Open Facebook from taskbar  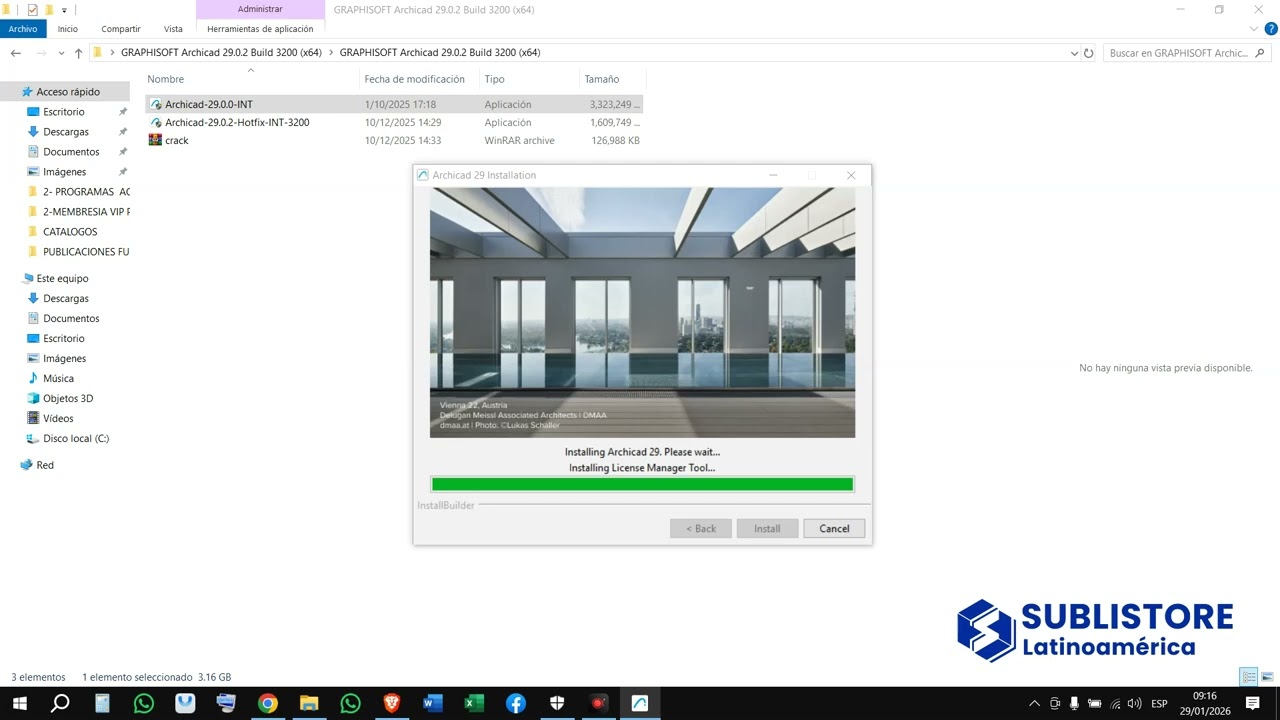(x=516, y=703)
